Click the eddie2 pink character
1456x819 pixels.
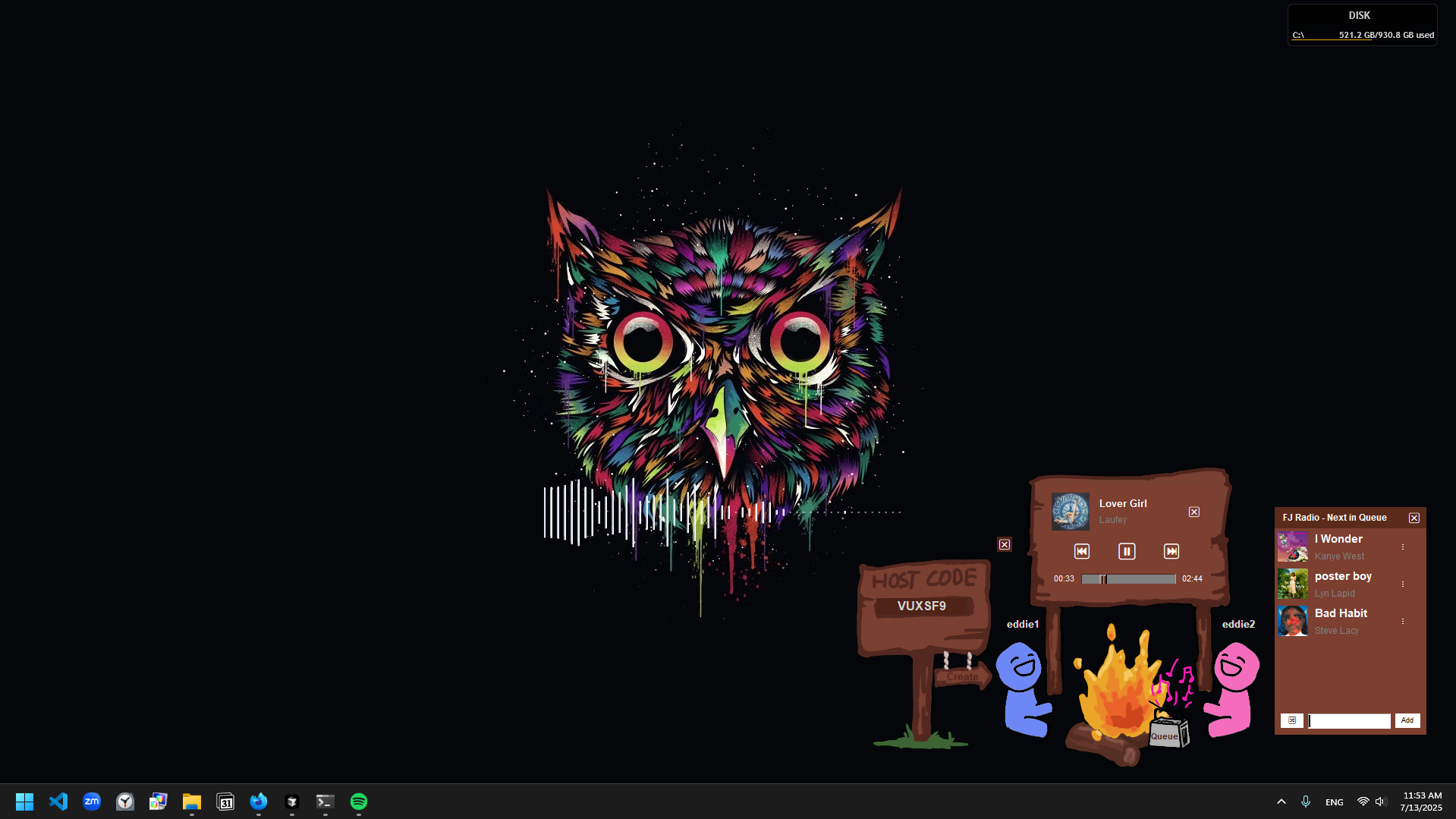coord(1232,689)
